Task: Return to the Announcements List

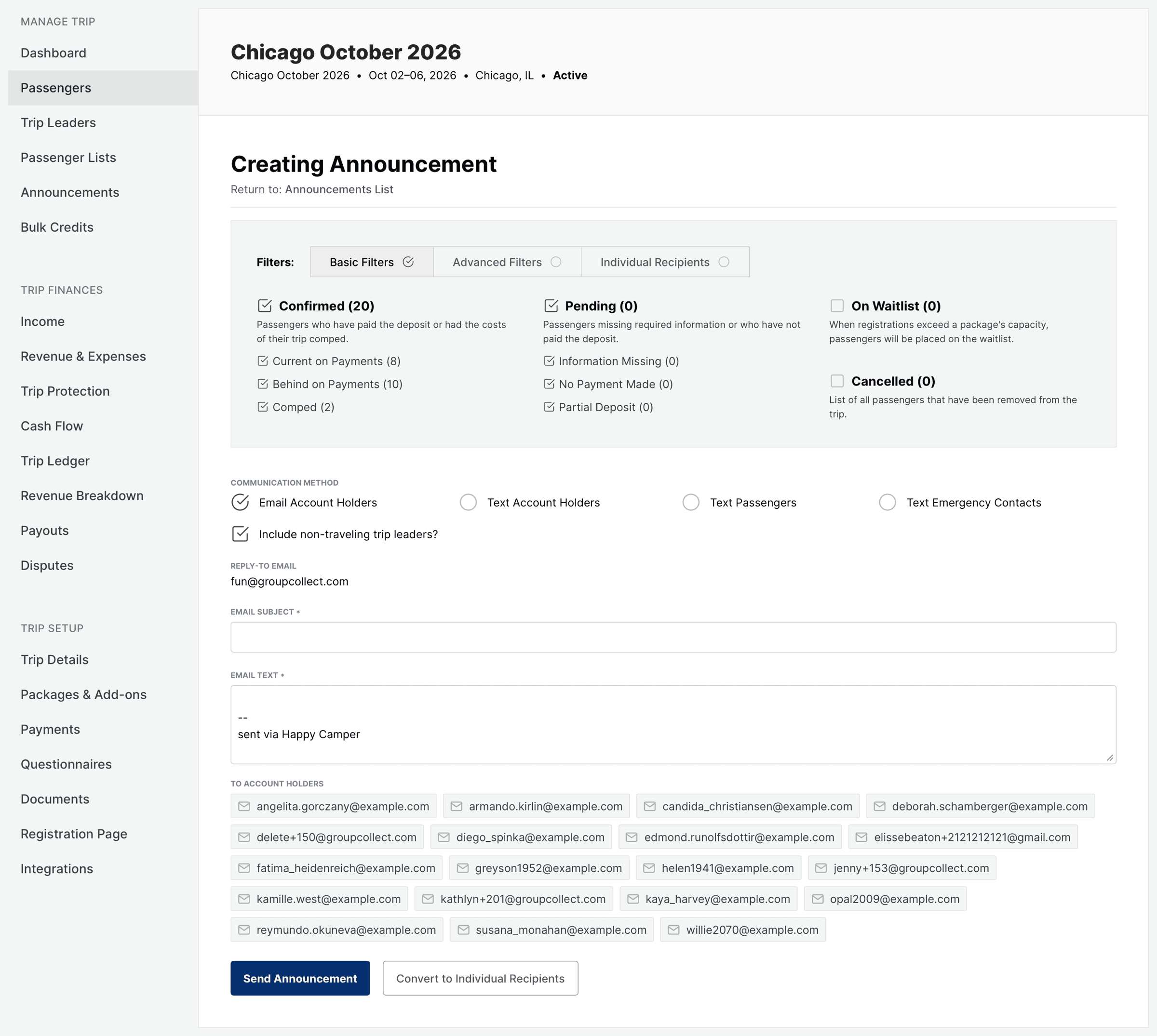Action: coord(339,189)
